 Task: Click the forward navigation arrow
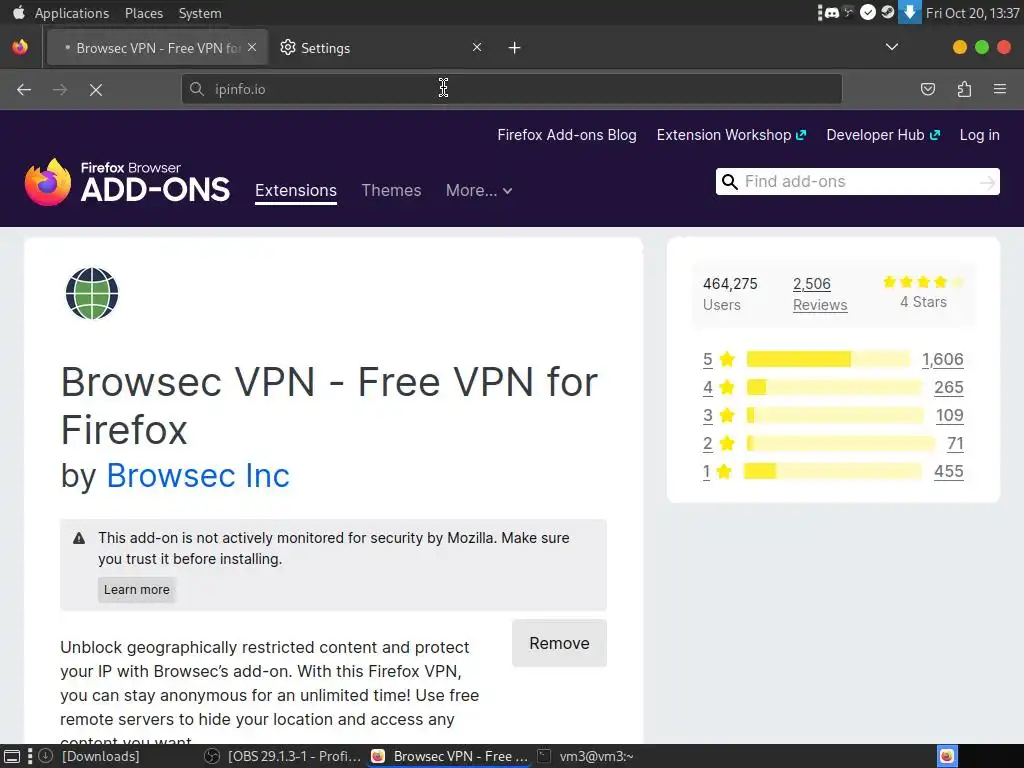pyautogui.click(x=59, y=89)
